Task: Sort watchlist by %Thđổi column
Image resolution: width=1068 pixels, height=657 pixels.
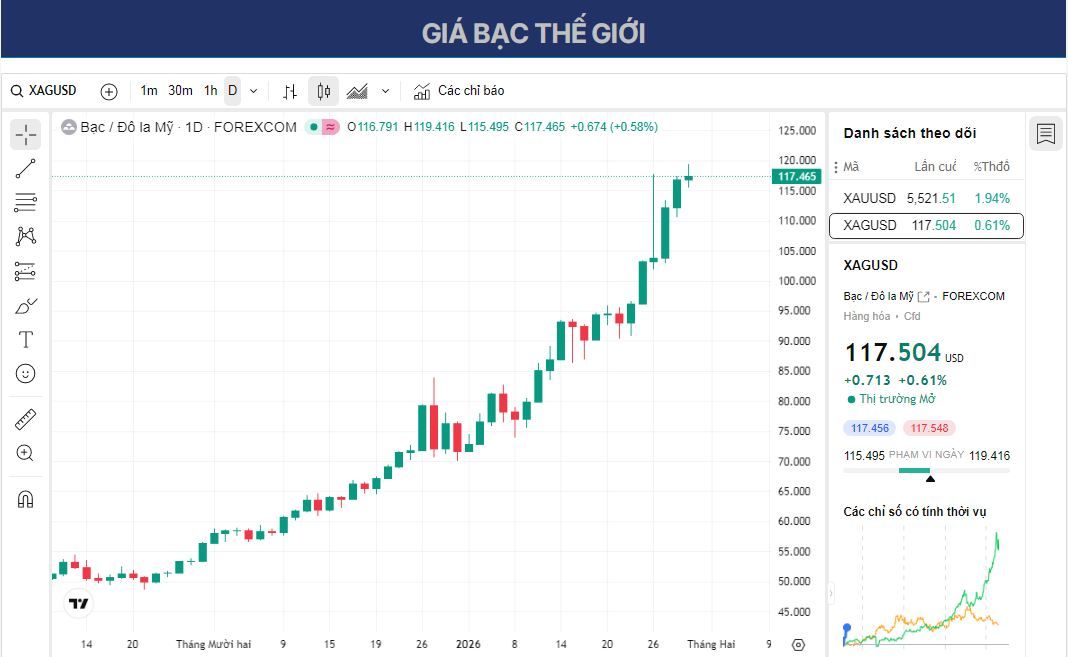Action: tap(991, 167)
